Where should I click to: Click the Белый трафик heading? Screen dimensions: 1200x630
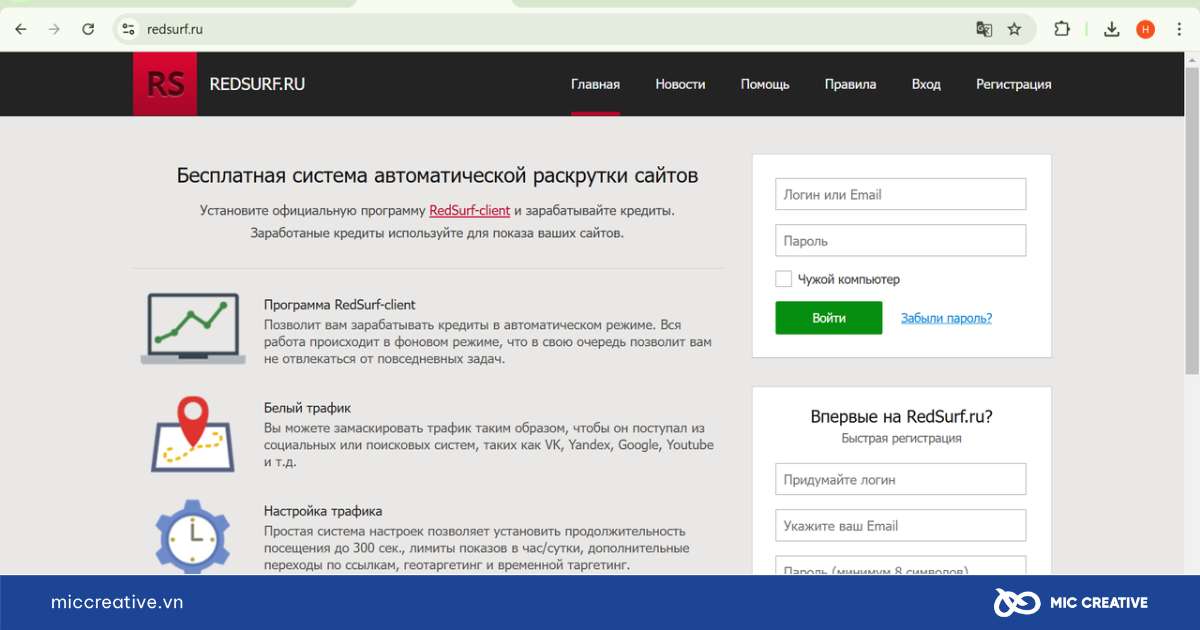coord(307,408)
